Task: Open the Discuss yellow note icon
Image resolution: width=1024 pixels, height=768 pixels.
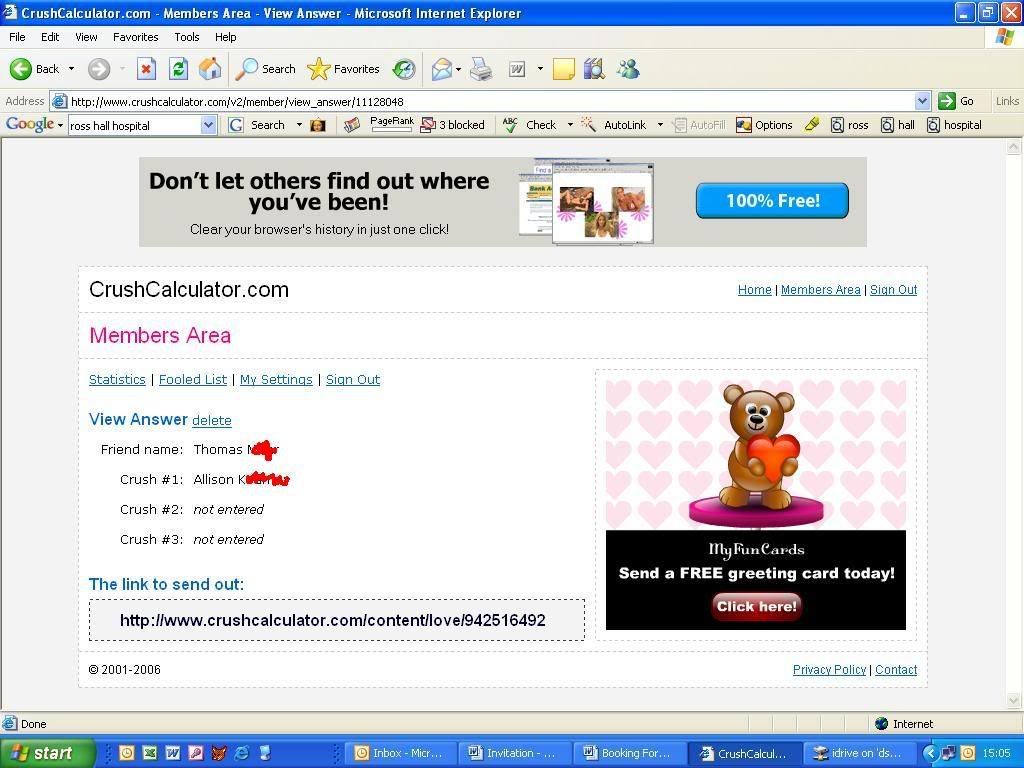Action: [x=563, y=69]
